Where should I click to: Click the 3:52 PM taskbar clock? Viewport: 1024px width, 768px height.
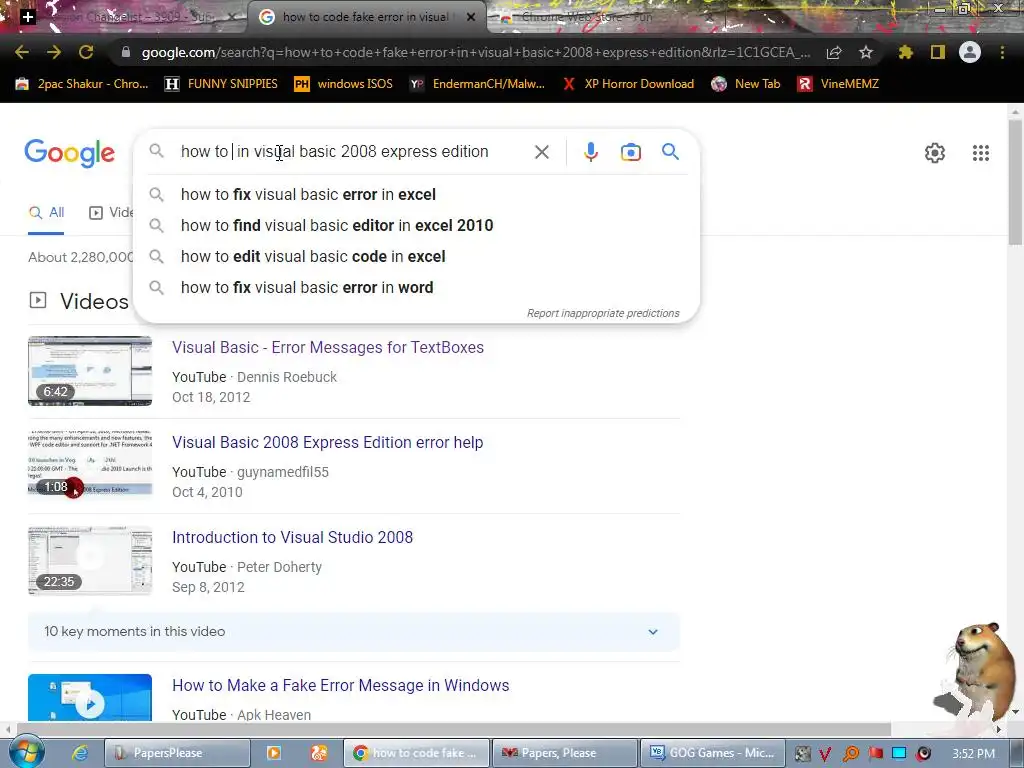pos(973,754)
